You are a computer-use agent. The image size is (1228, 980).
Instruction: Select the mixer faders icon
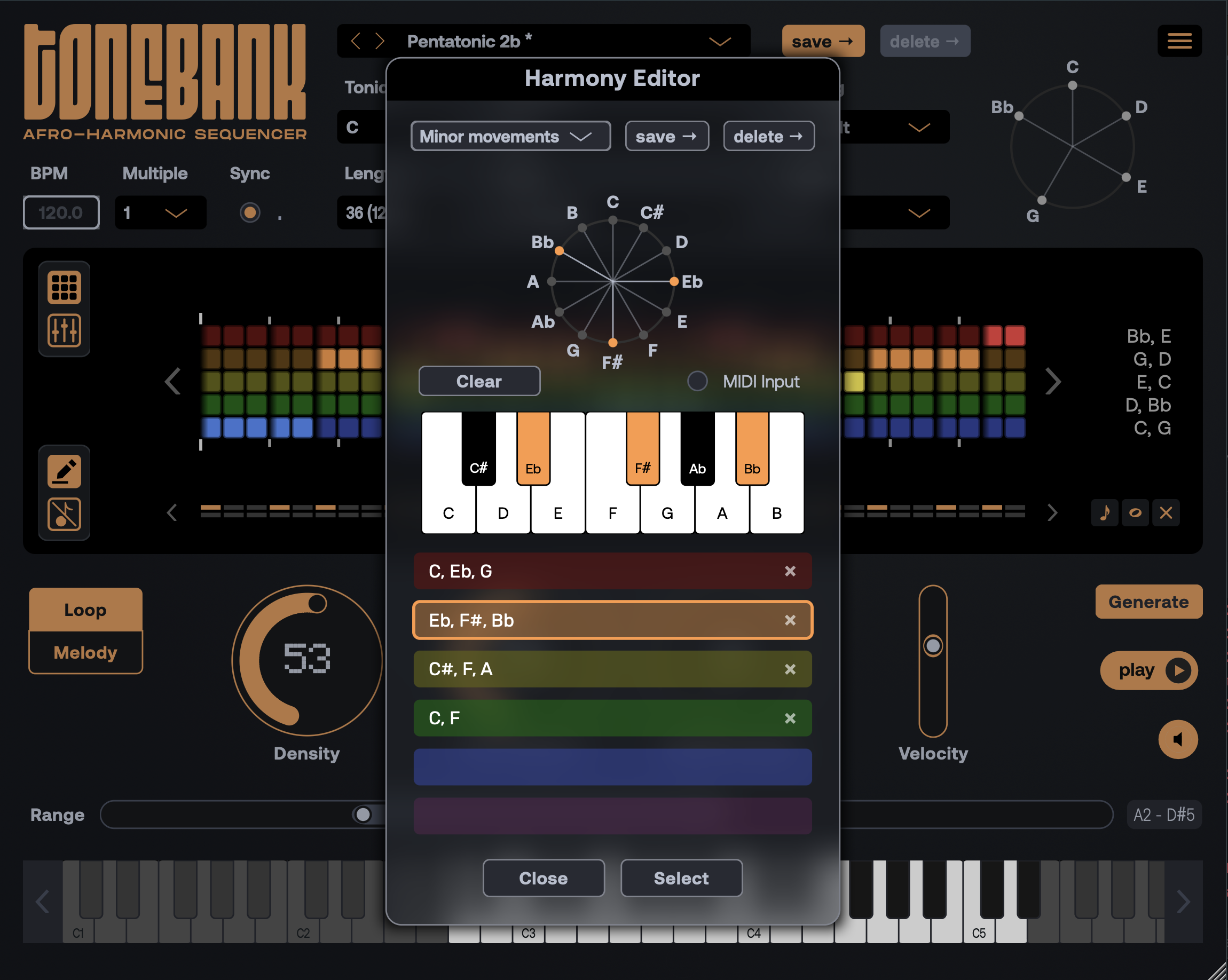(64, 329)
